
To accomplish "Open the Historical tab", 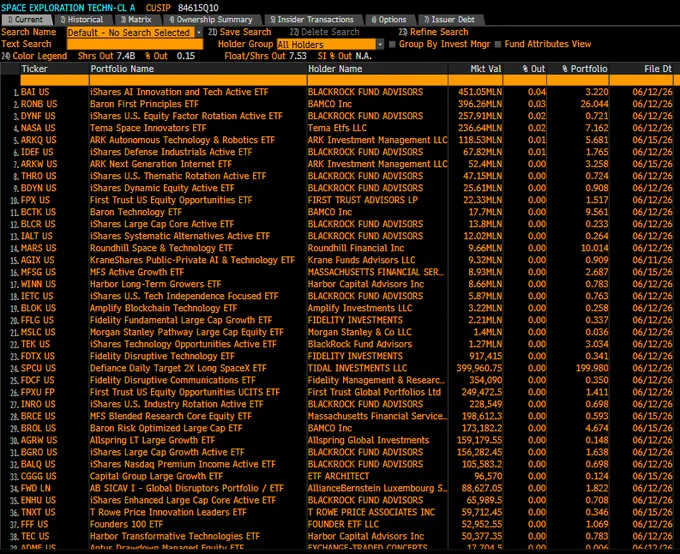I will [83, 20].
